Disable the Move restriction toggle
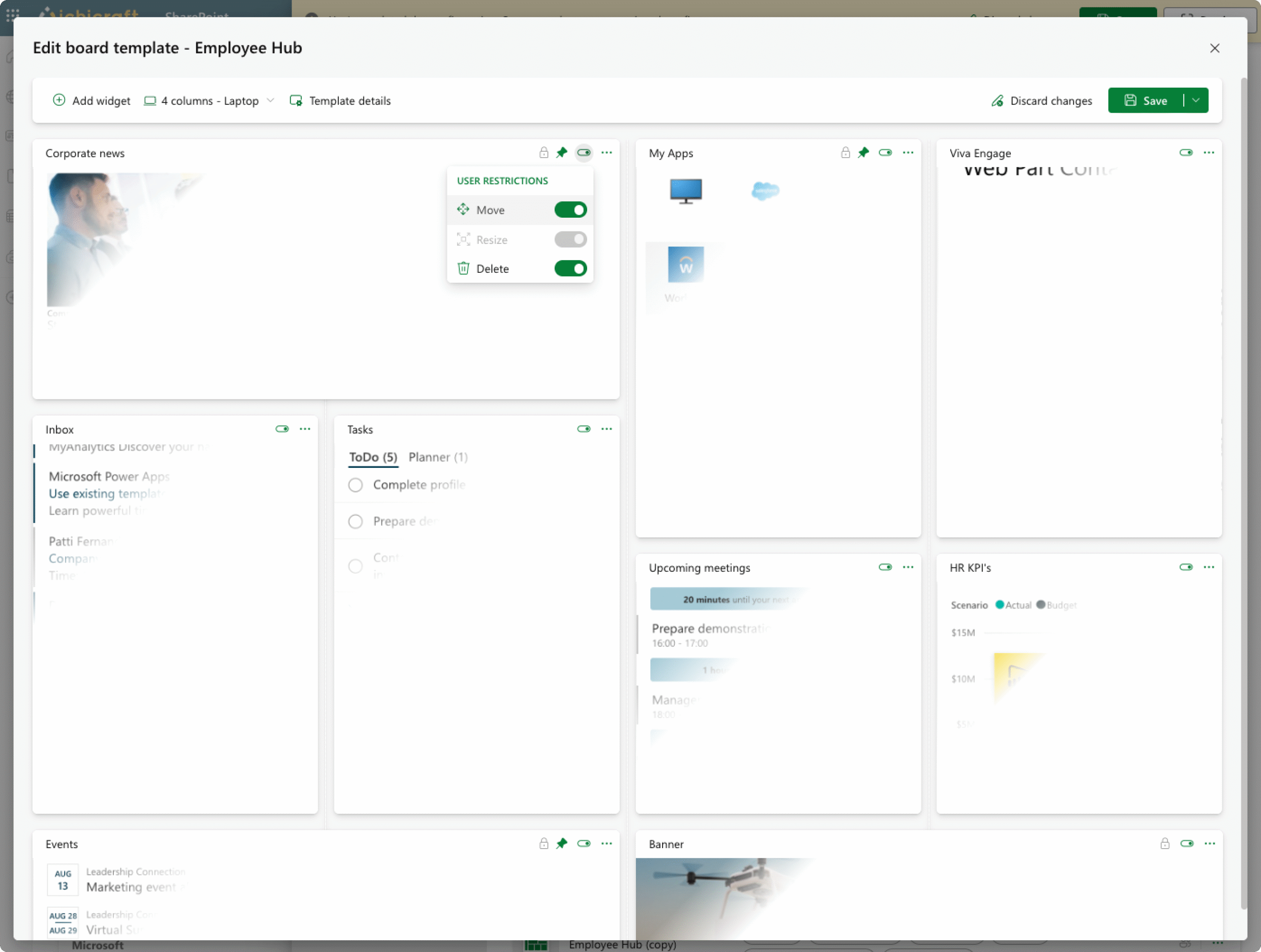 (570, 210)
